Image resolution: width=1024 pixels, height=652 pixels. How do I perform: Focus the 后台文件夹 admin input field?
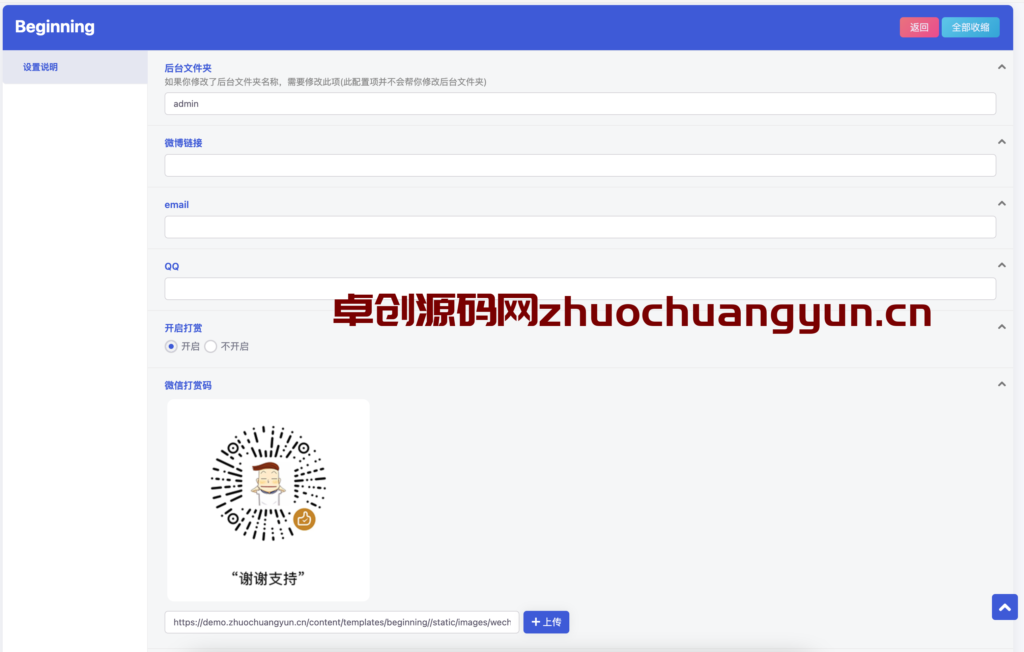tap(580, 103)
